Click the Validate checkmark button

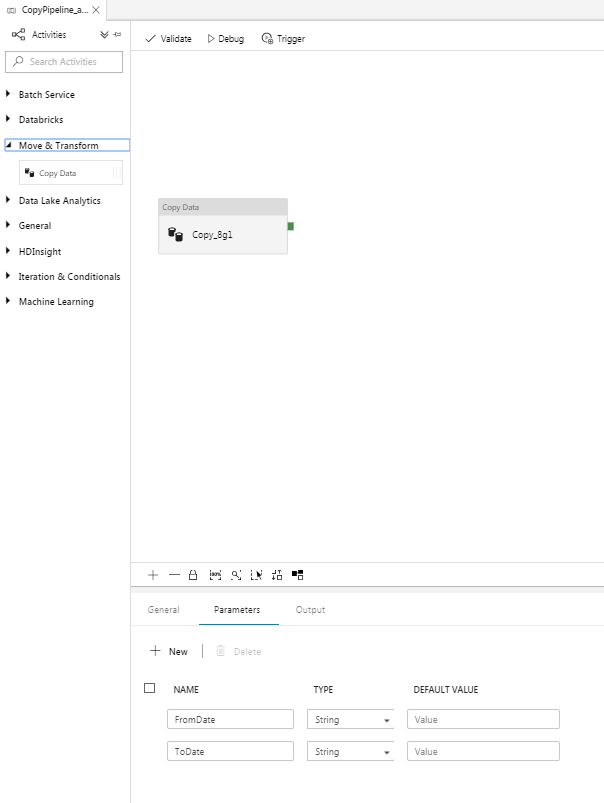click(x=169, y=38)
